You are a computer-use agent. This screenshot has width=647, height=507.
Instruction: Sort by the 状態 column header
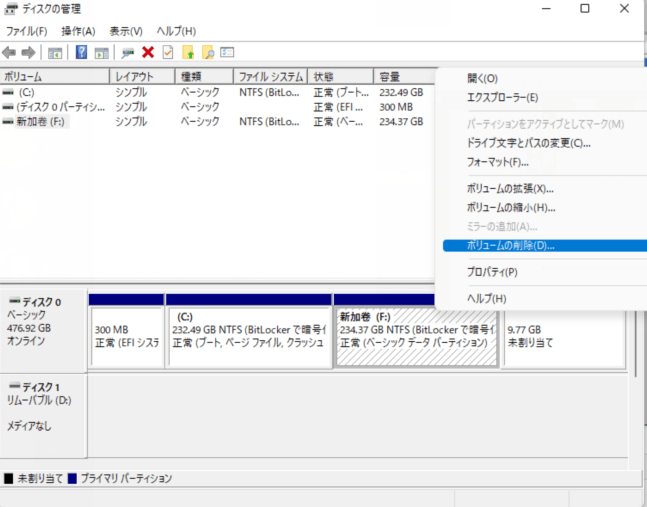(x=341, y=77)
